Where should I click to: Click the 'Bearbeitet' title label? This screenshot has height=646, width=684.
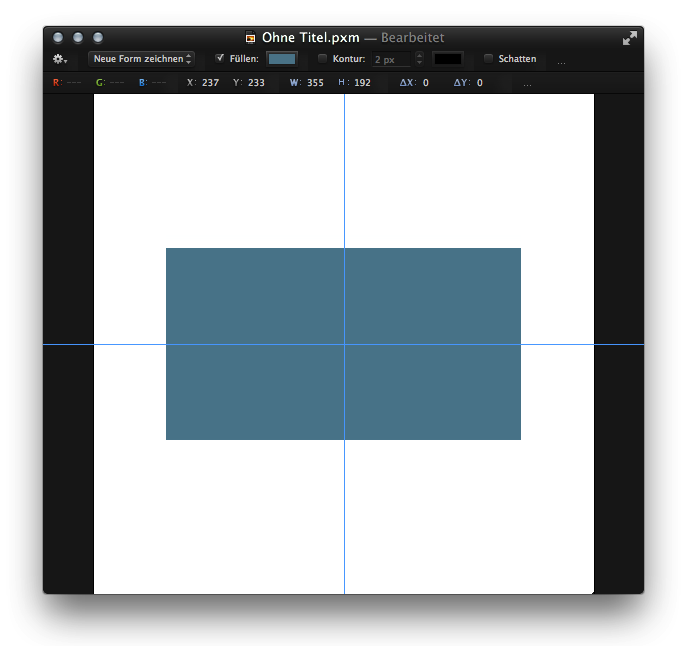[412, 38]
